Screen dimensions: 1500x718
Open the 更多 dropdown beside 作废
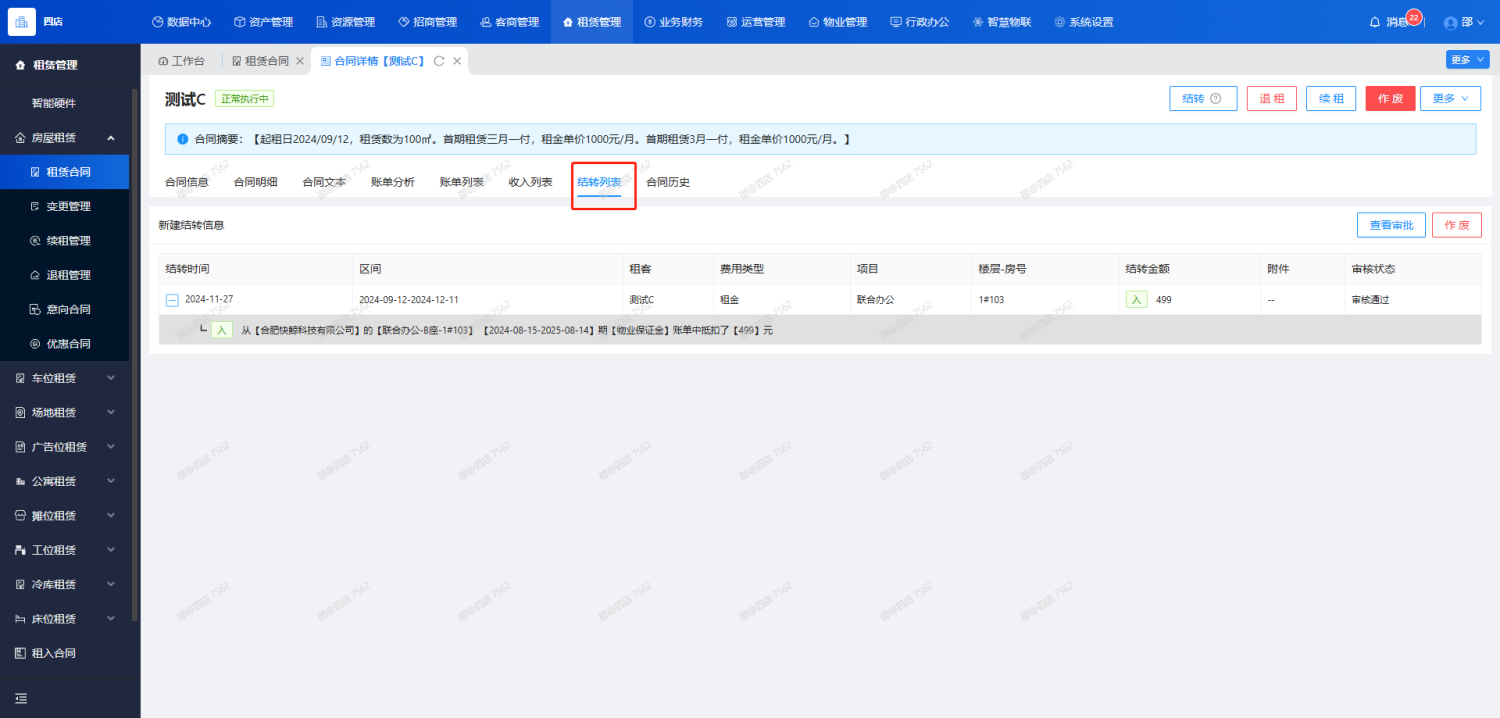pyautogui.click(x=1449, y=98)
